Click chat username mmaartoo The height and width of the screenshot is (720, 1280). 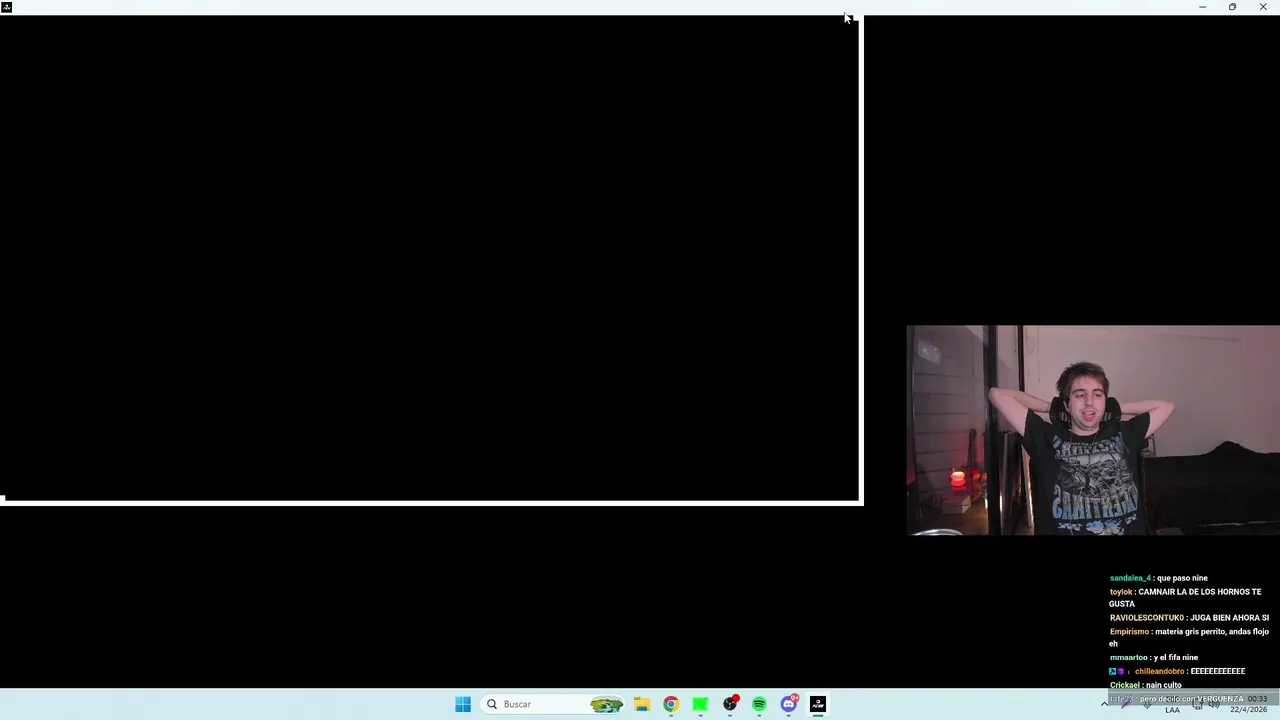[1129, 658]
